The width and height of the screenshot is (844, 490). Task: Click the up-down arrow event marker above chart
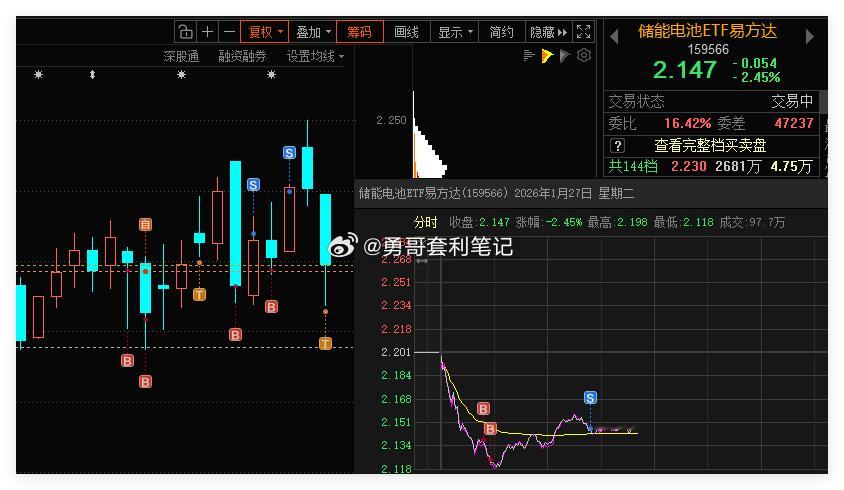(92, 74)
